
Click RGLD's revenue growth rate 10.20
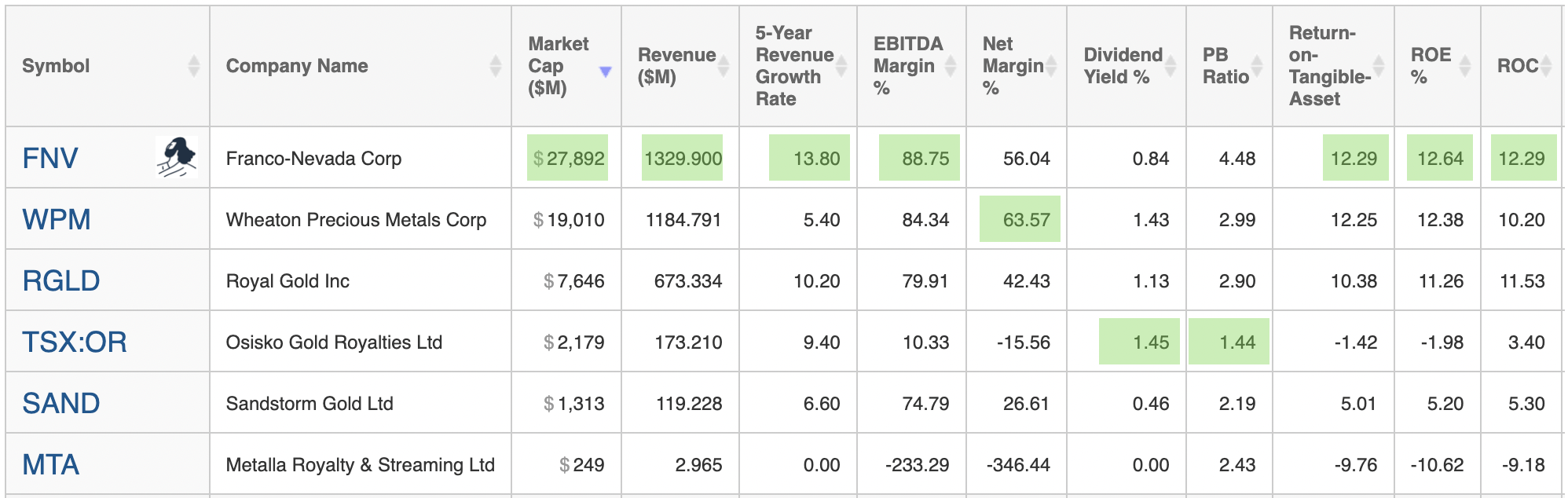tap(816, 281)
